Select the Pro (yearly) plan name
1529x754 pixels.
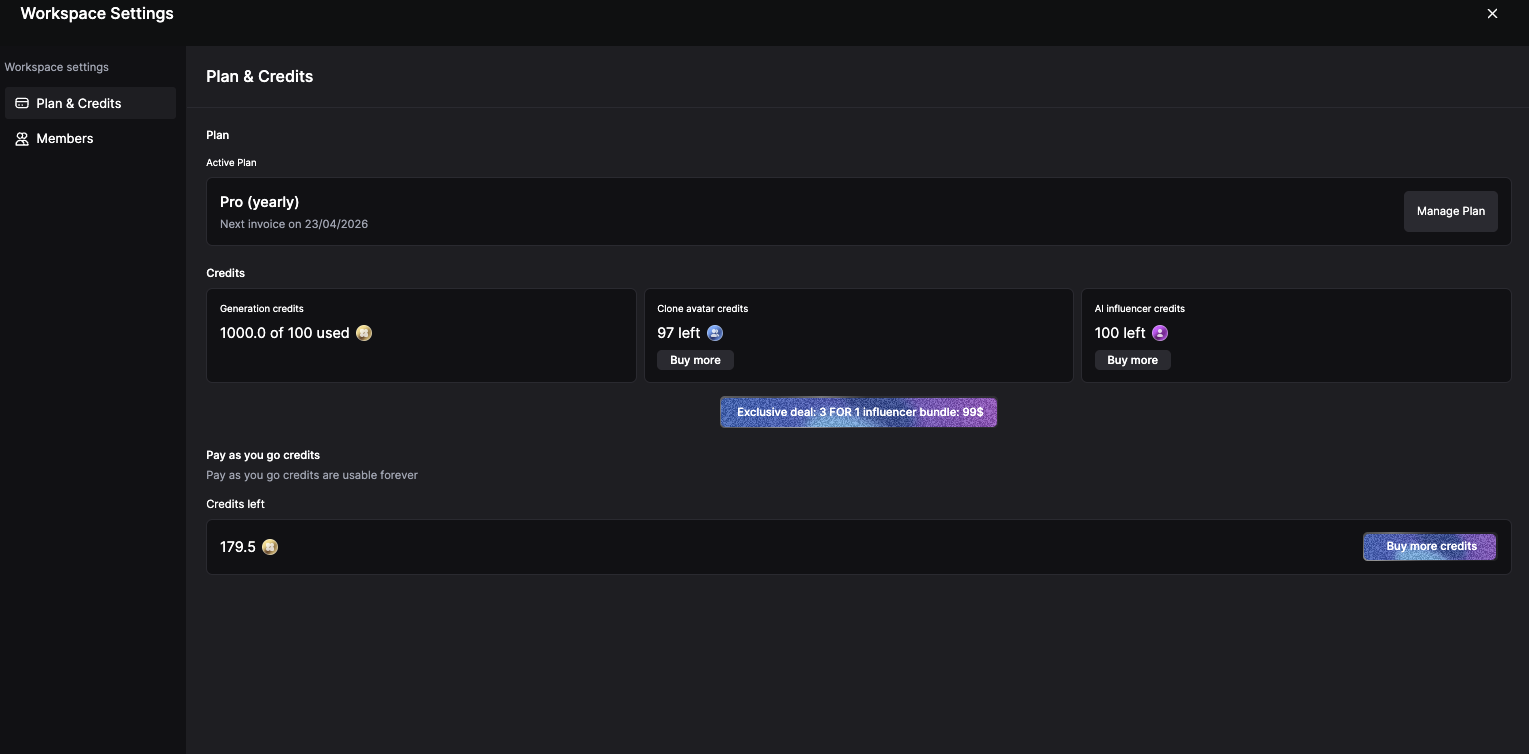coord(260,202)
